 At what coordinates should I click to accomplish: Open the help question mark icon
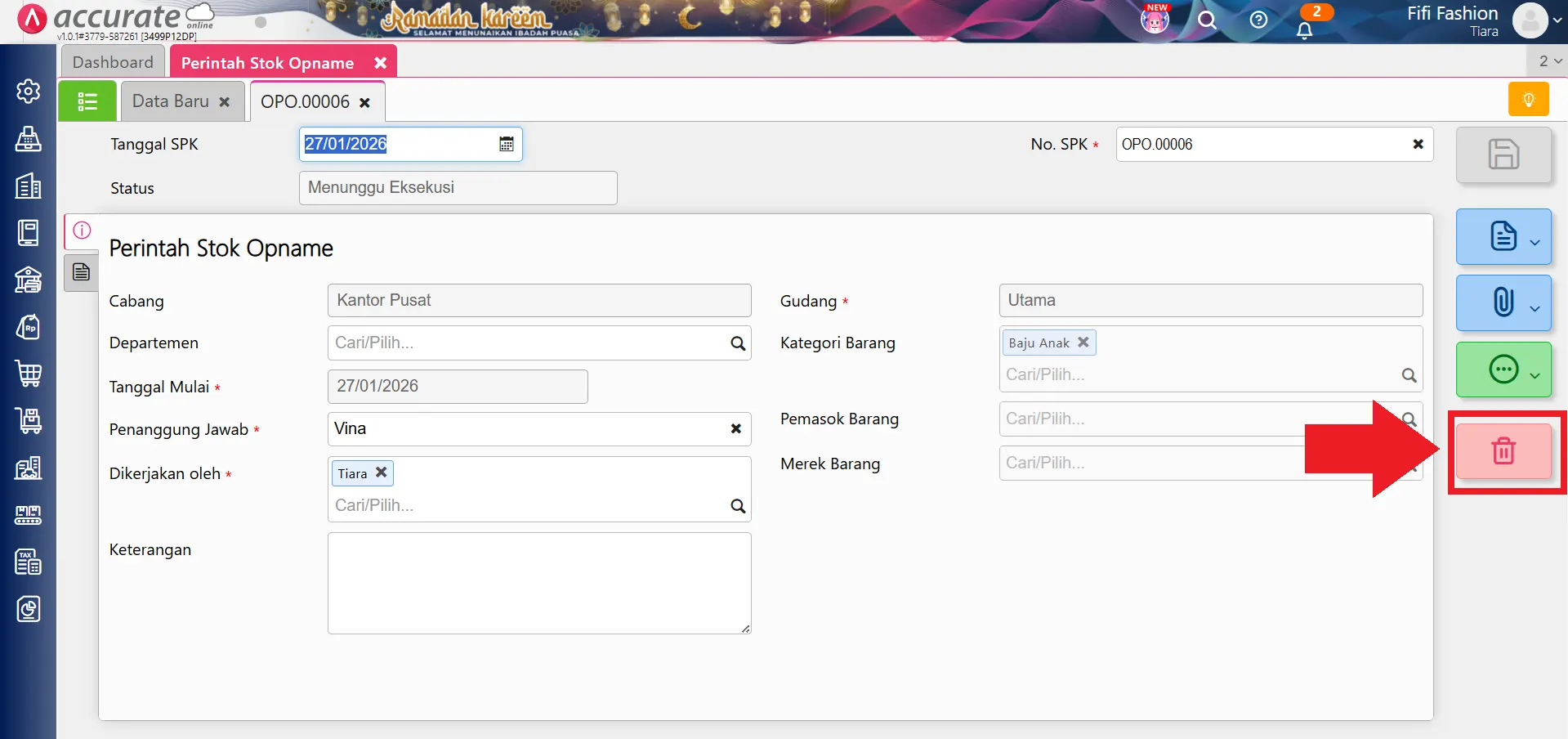pos(1258,20)
